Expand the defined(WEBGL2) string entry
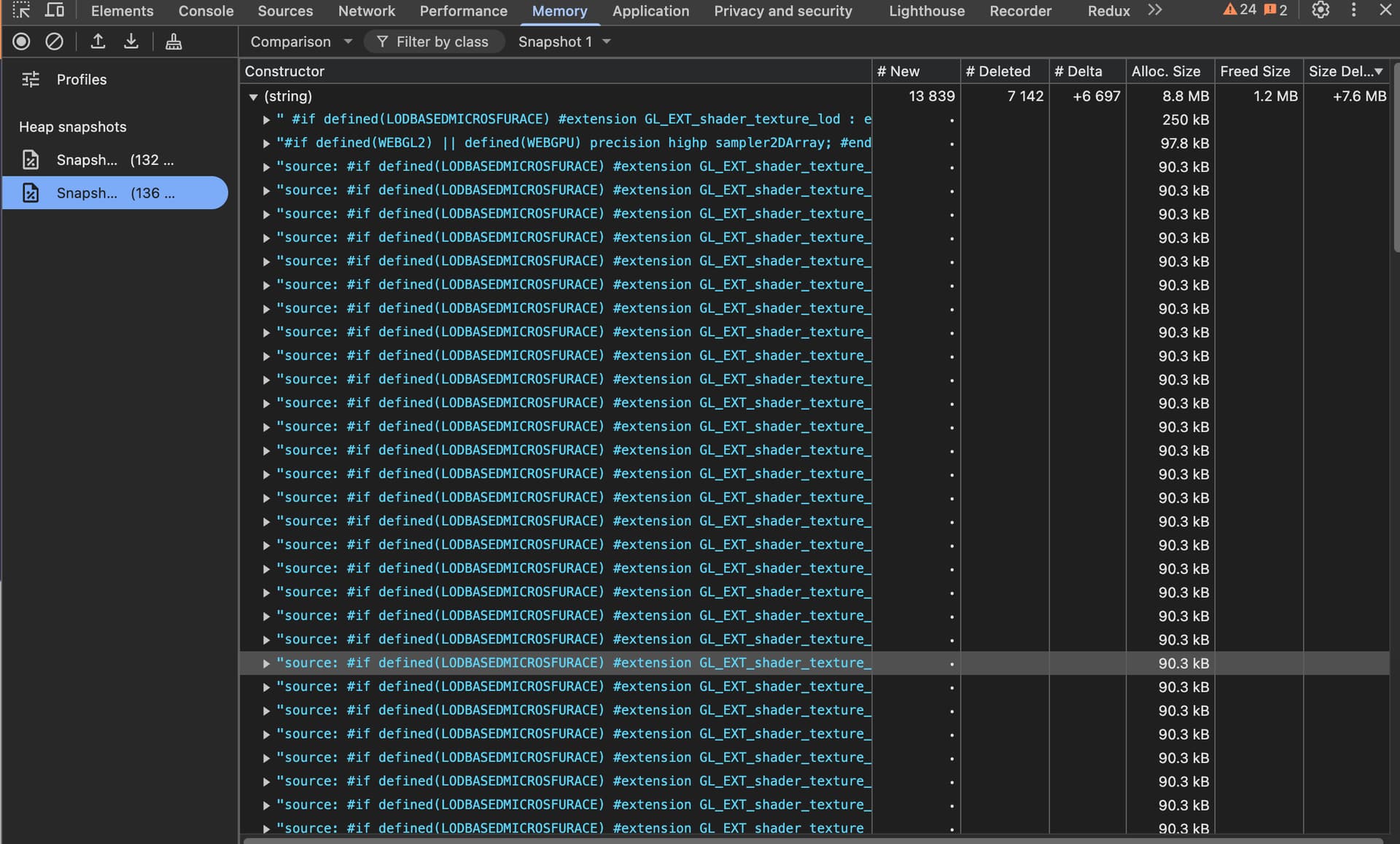The image size is (1400, 844). [x=266, y=144]
